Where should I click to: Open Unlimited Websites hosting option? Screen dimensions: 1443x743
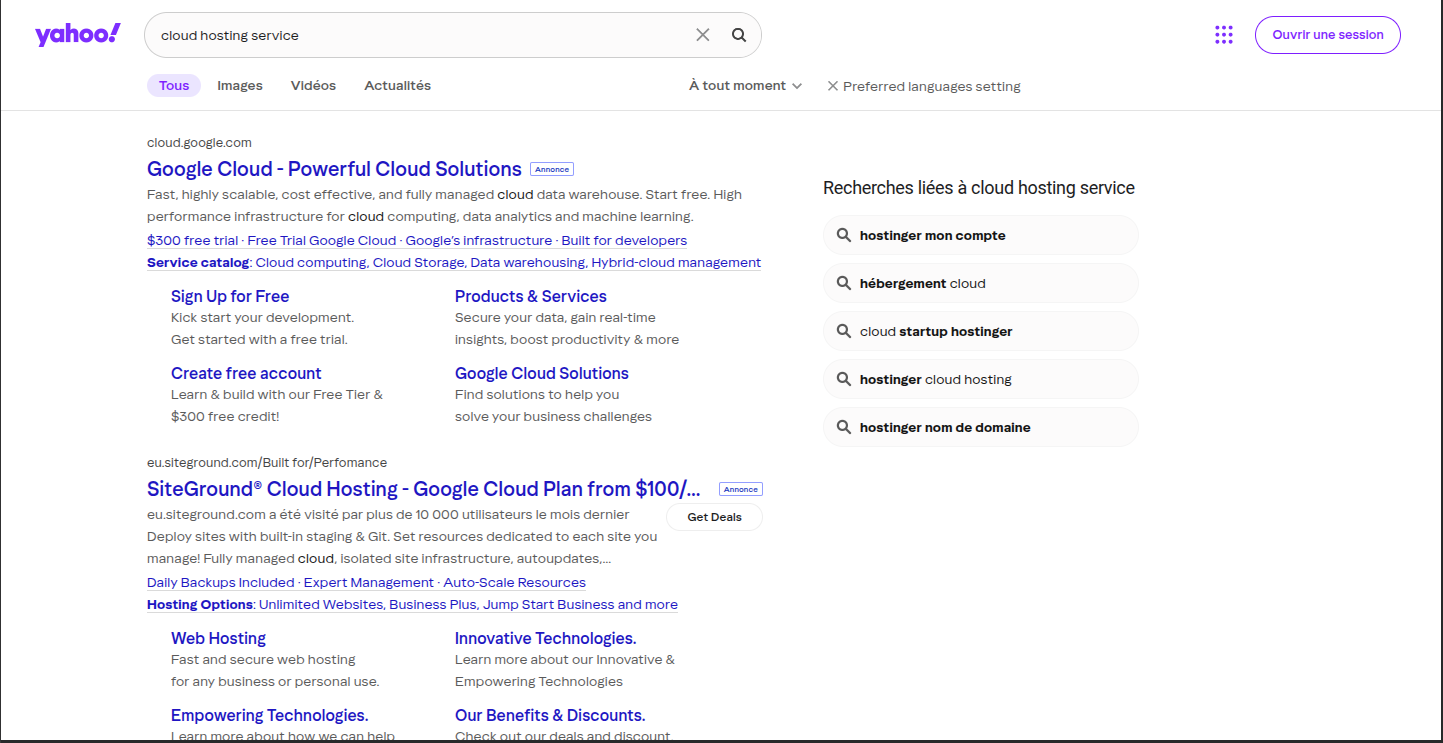point(321,604)
